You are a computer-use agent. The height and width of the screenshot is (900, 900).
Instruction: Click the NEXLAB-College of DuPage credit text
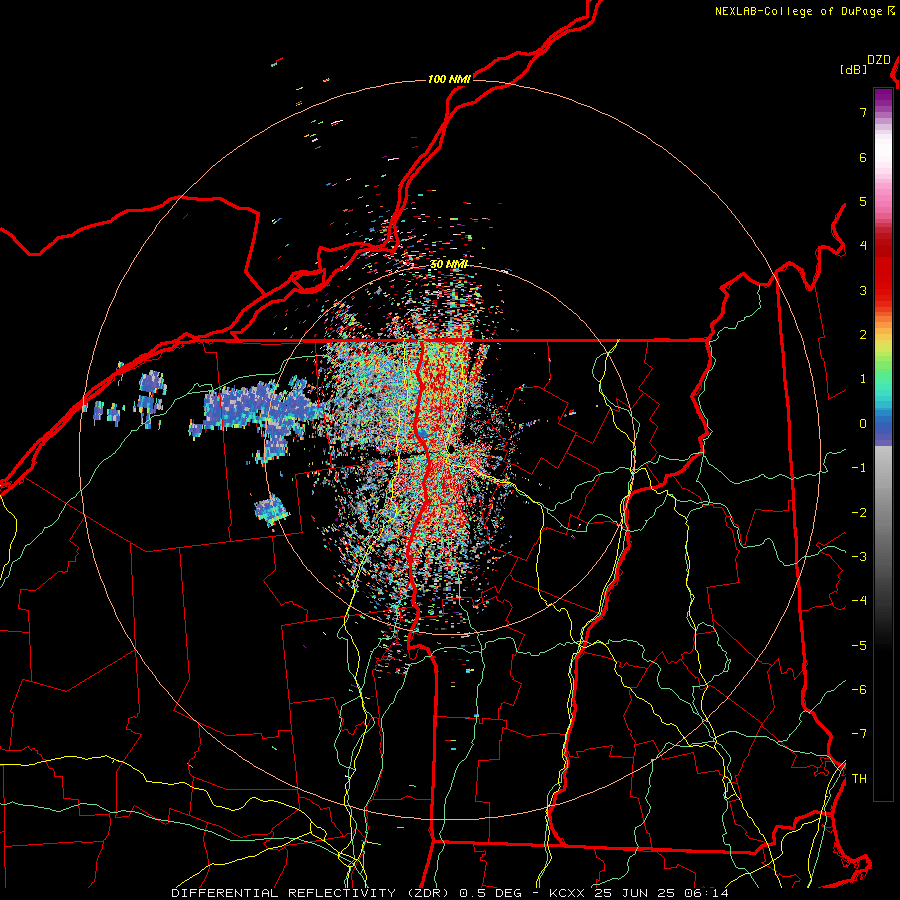[x=800, y=11]
